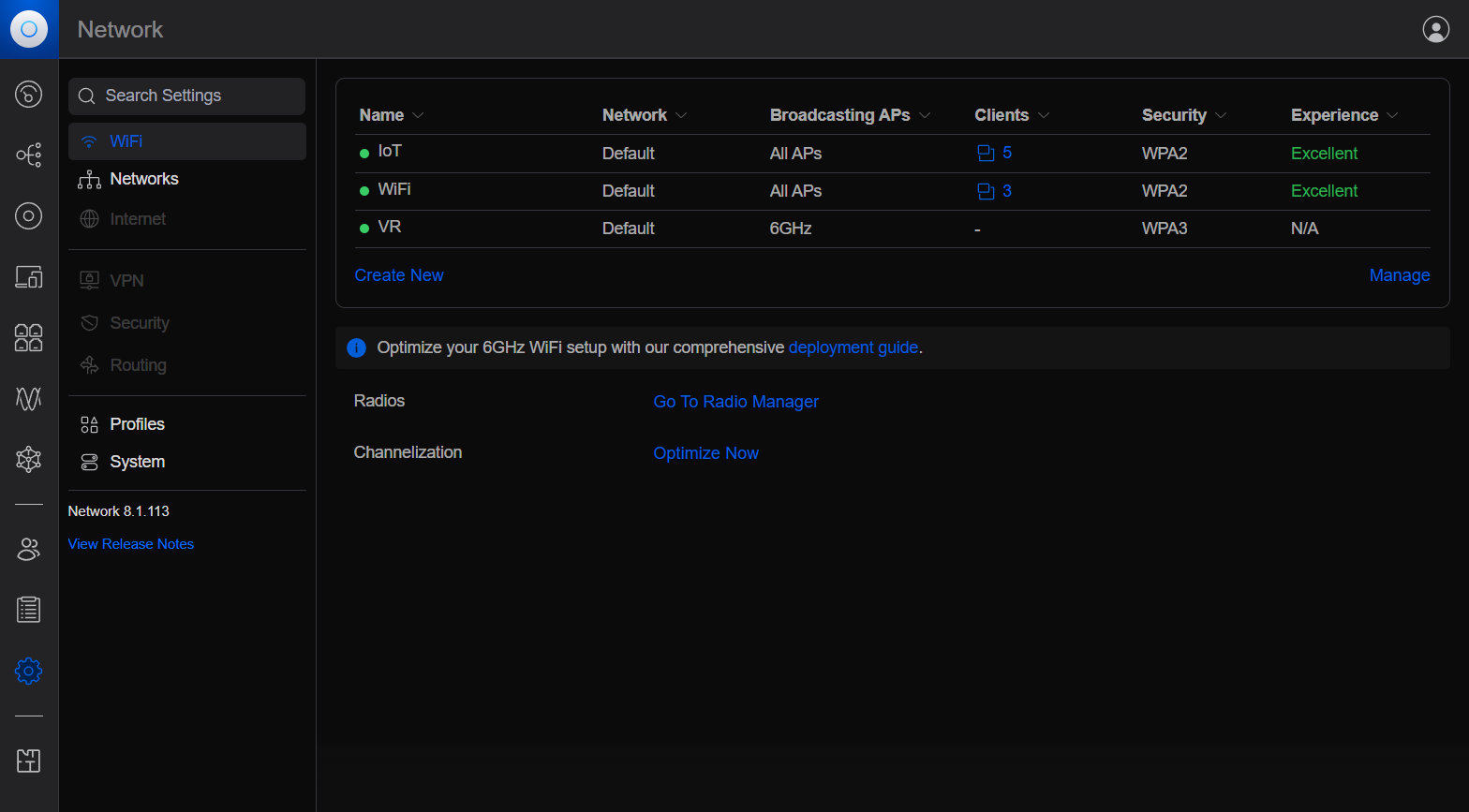Select the Routing settings menu item
Image resolution: width=1469 pixels, height=812 pixels.
click(x=187, y=365)
